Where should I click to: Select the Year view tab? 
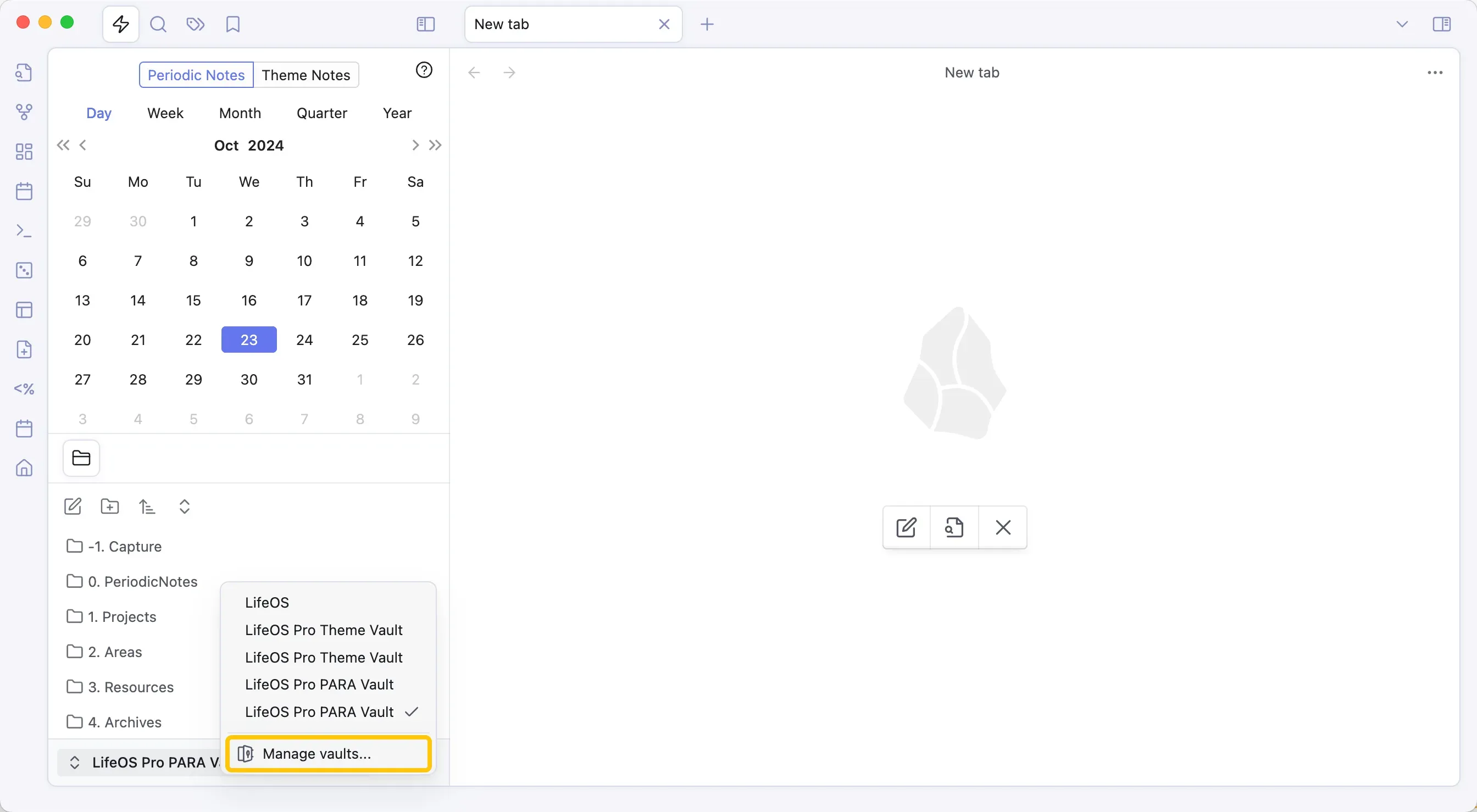click(397, 113)
